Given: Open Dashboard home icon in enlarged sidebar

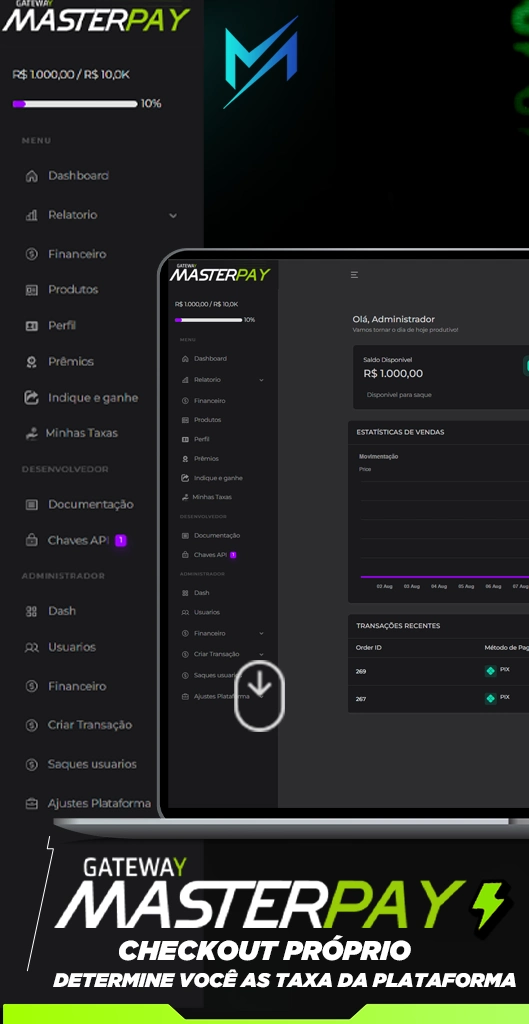Looking at the screenshot, I should click(31, 176).
